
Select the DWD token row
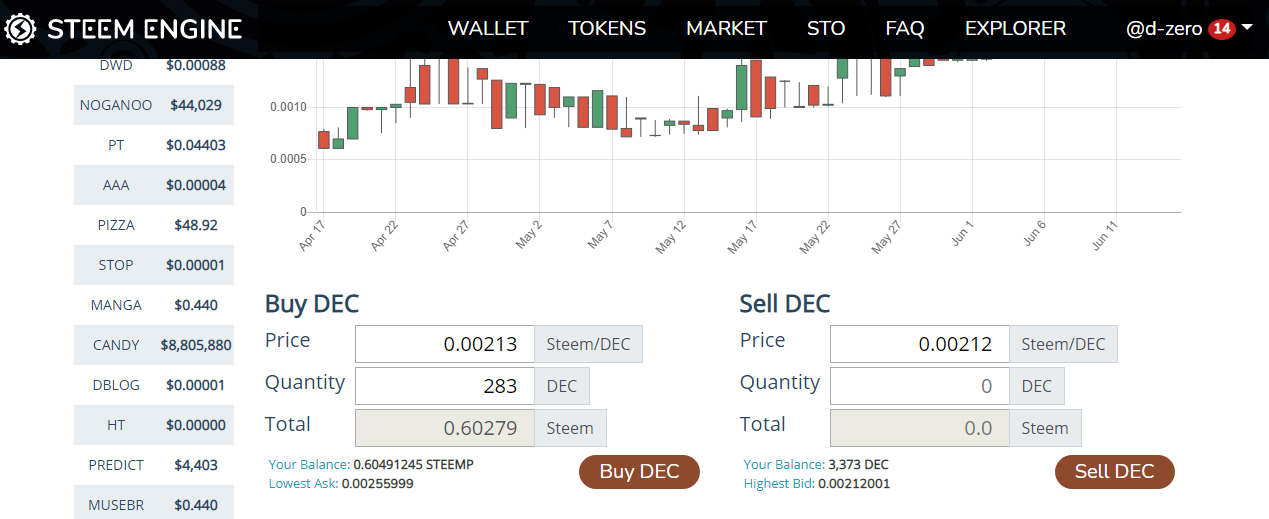click(x=154, y=66)
